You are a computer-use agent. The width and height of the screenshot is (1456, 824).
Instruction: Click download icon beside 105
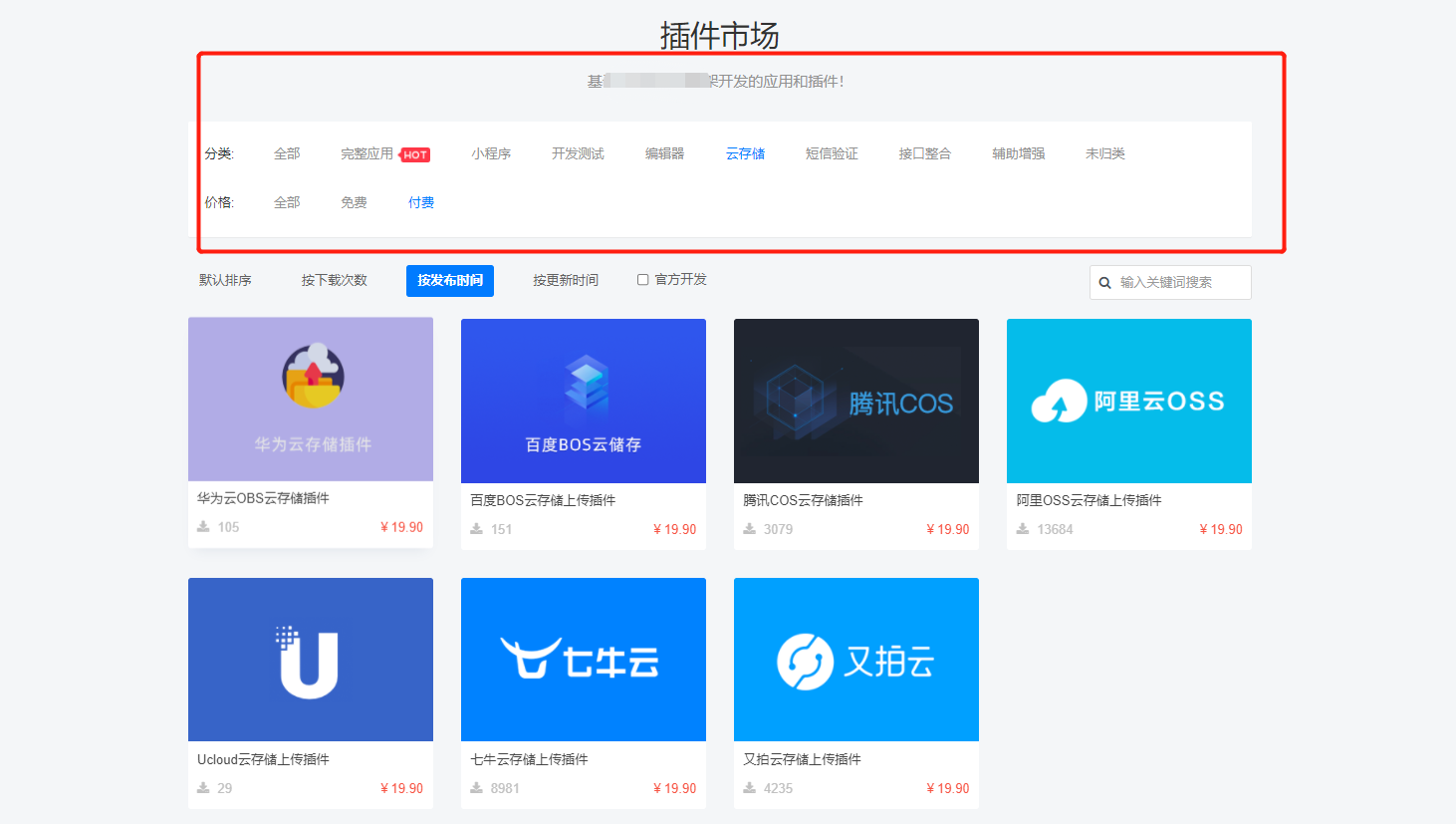(x=203, y=527)
